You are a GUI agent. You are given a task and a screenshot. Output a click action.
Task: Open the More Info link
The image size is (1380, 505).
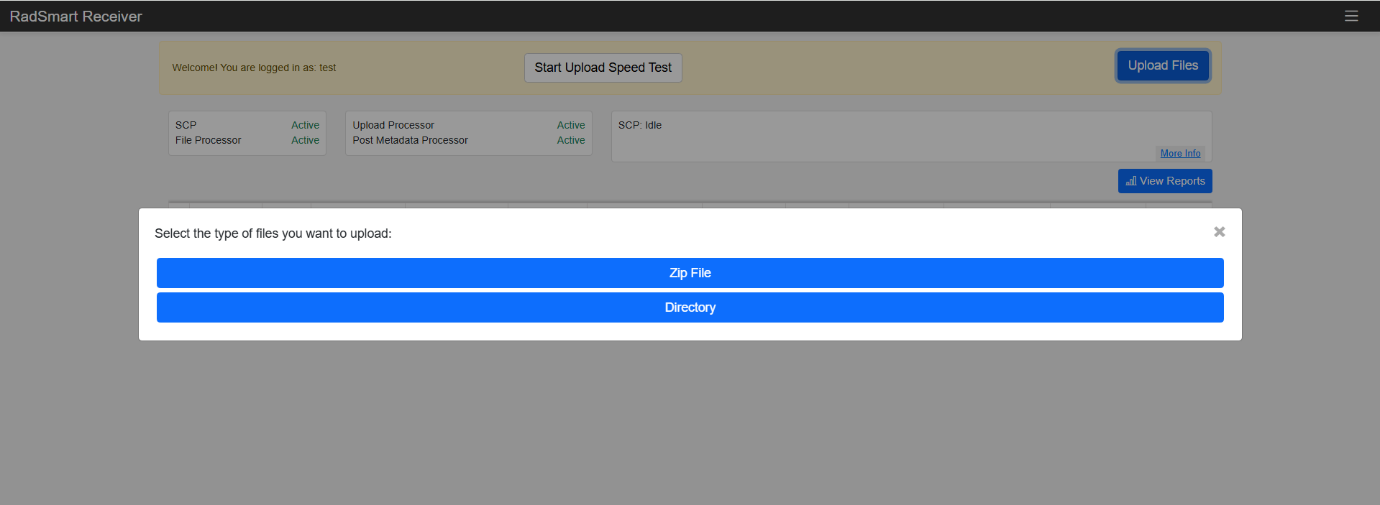pyautogui.click(x=1180, y=153)
